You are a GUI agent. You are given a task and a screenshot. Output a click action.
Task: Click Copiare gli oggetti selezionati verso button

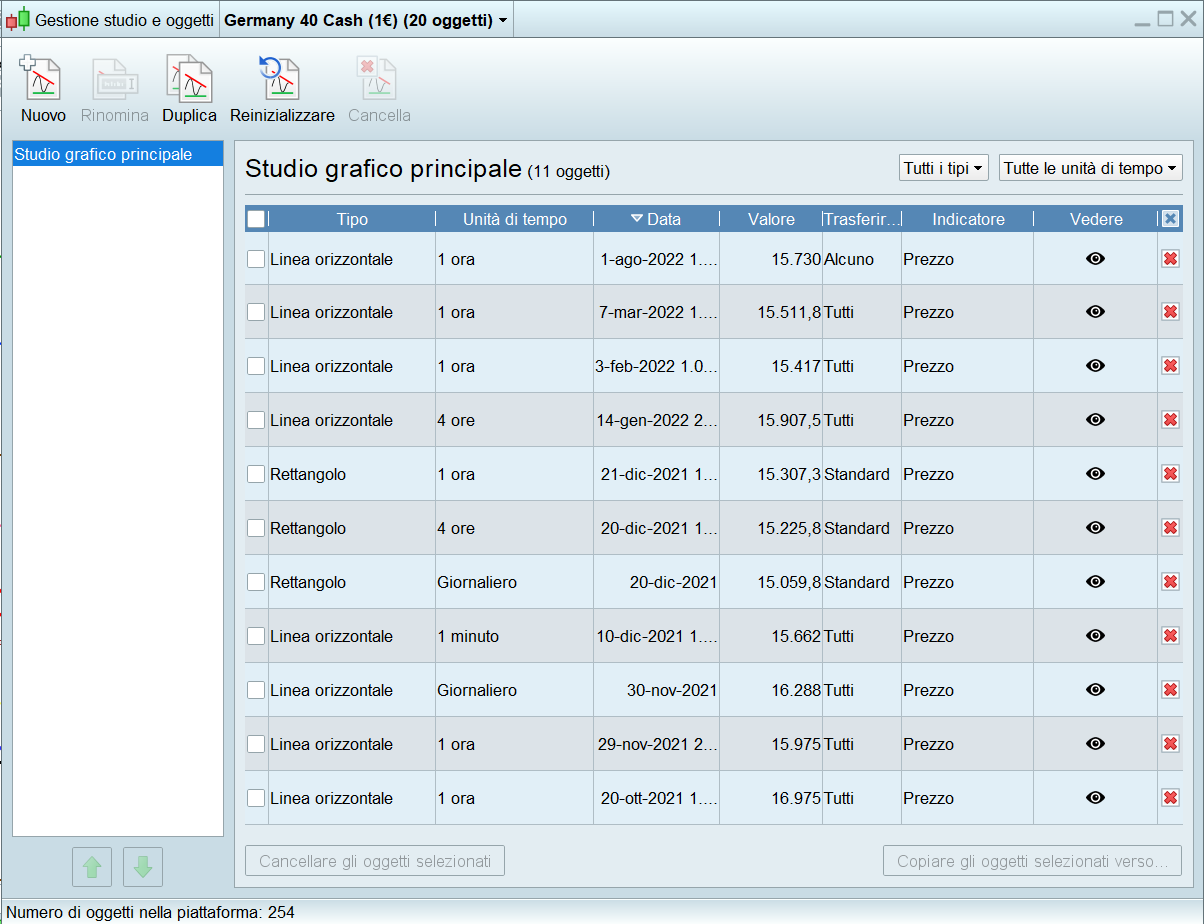[x=1032, y=861]
